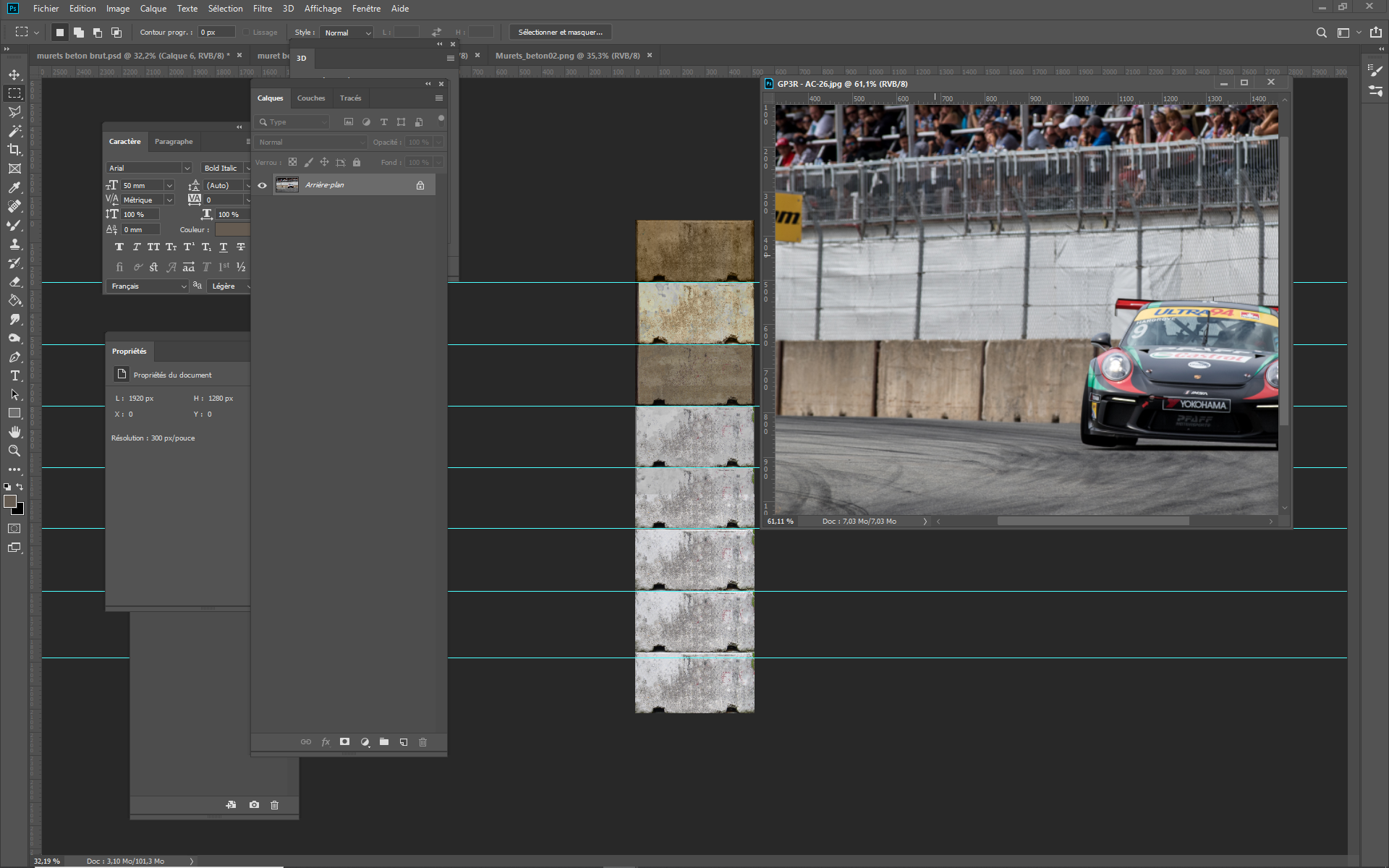The width and height of the screenshot is (1389, 868).
Task: Hide the Arrière-plan layer
Action: coord(263,185)
